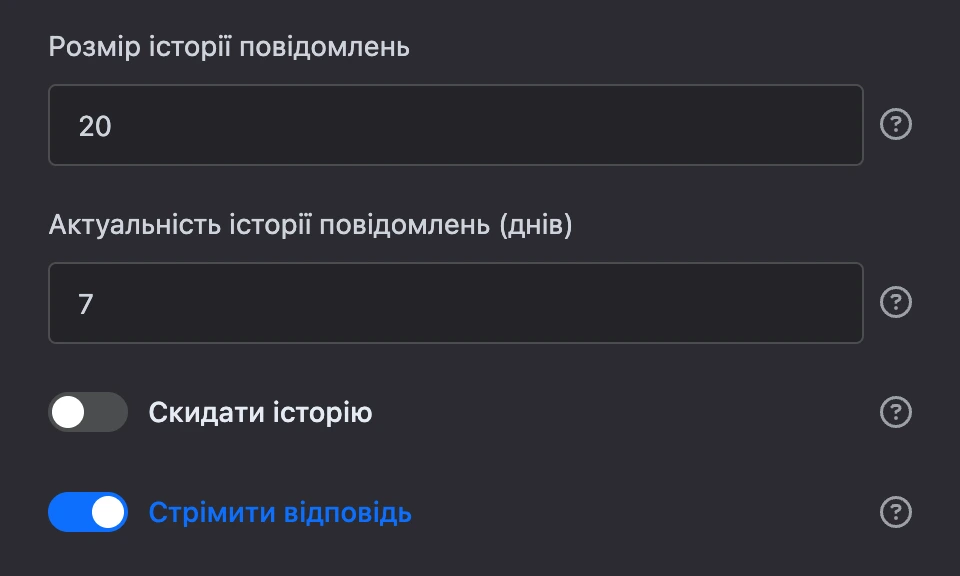Click the Скидати історію text label
This screenshot has width=960, height=576.
260,413
